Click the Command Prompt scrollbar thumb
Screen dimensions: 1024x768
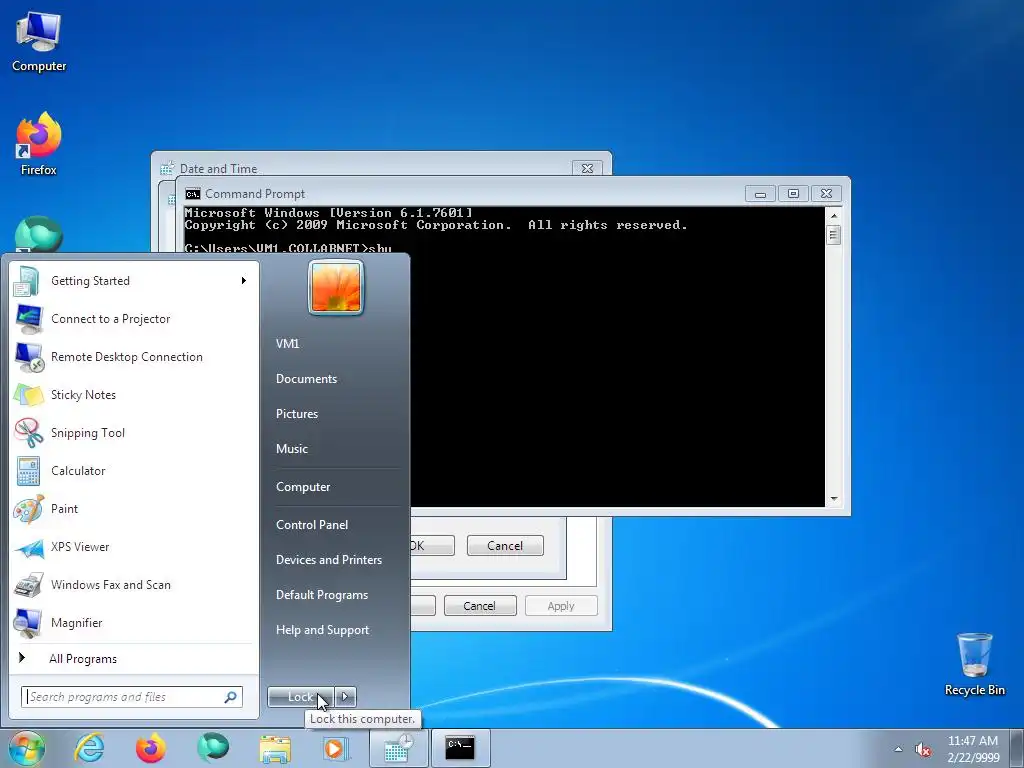pos(834,234)
